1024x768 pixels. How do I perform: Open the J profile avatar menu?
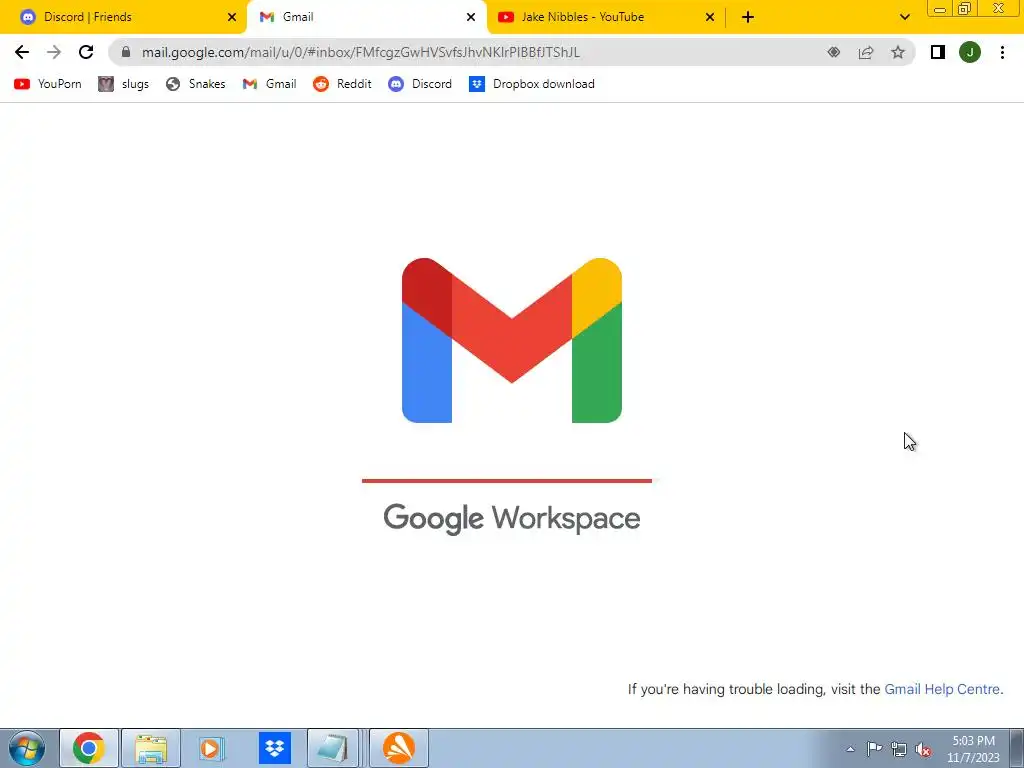pos(970,52)
